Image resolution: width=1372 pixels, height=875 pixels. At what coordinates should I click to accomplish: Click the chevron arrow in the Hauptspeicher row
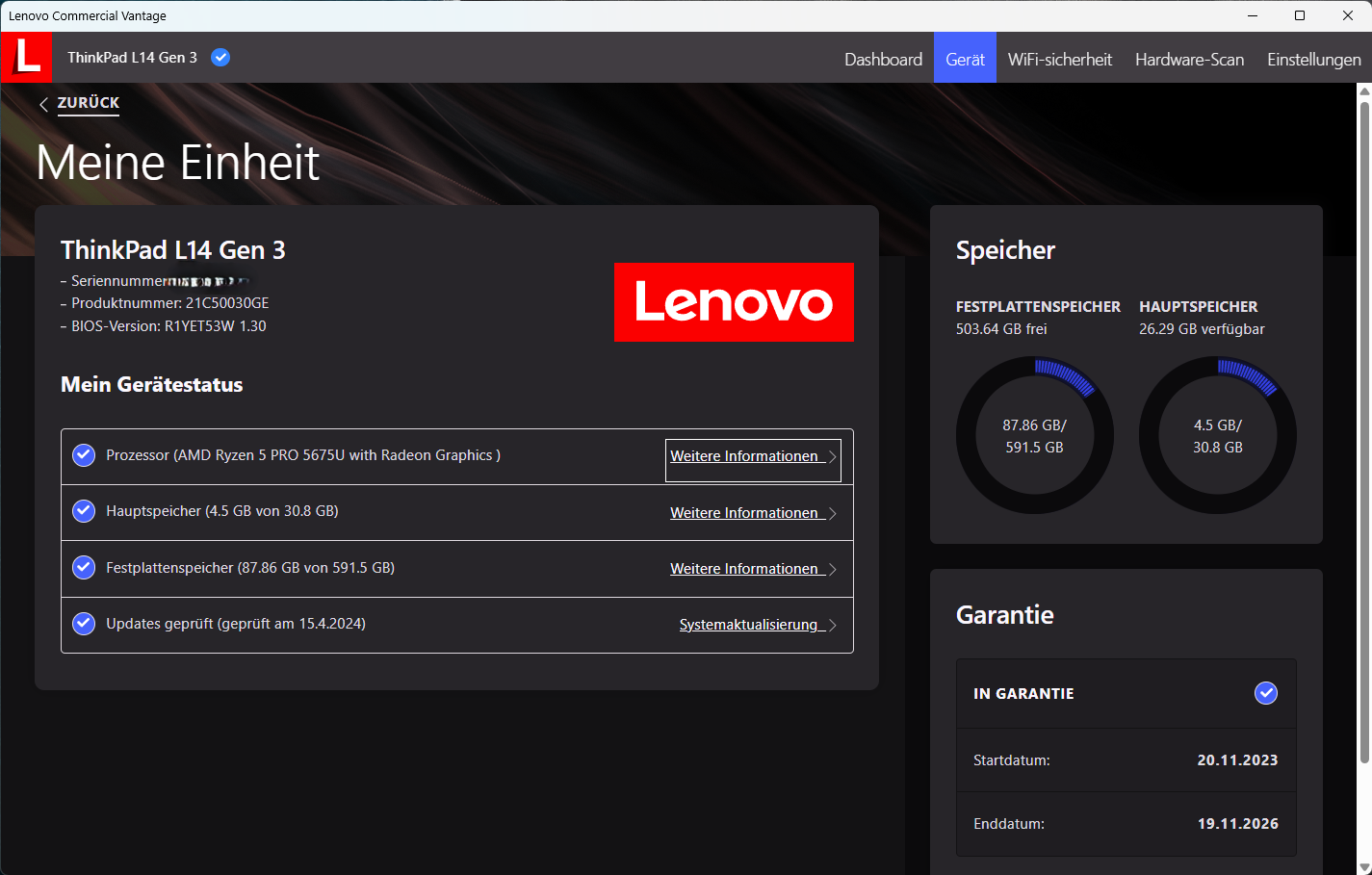[833, 514]
